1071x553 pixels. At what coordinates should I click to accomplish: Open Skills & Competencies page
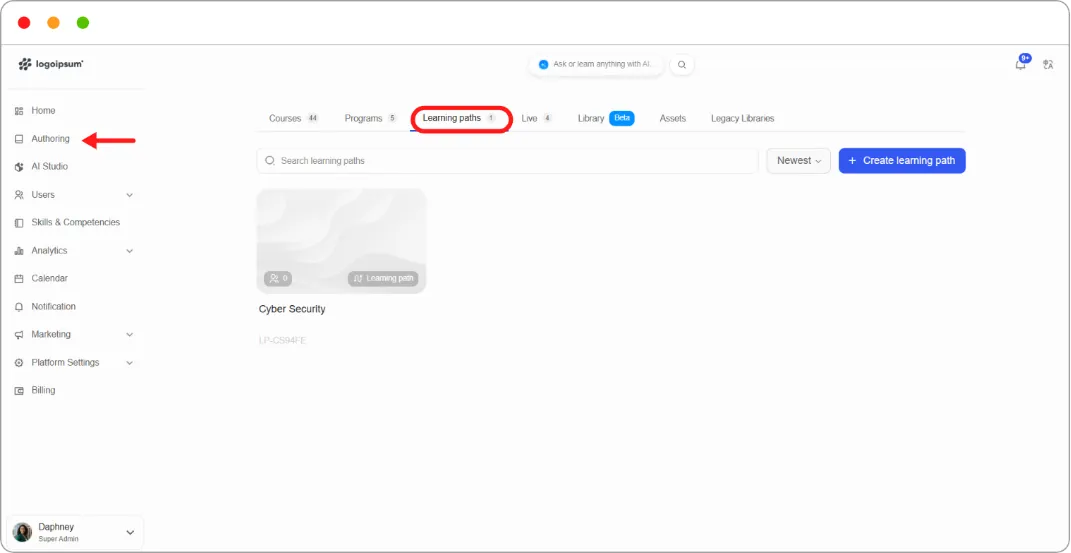75,223
